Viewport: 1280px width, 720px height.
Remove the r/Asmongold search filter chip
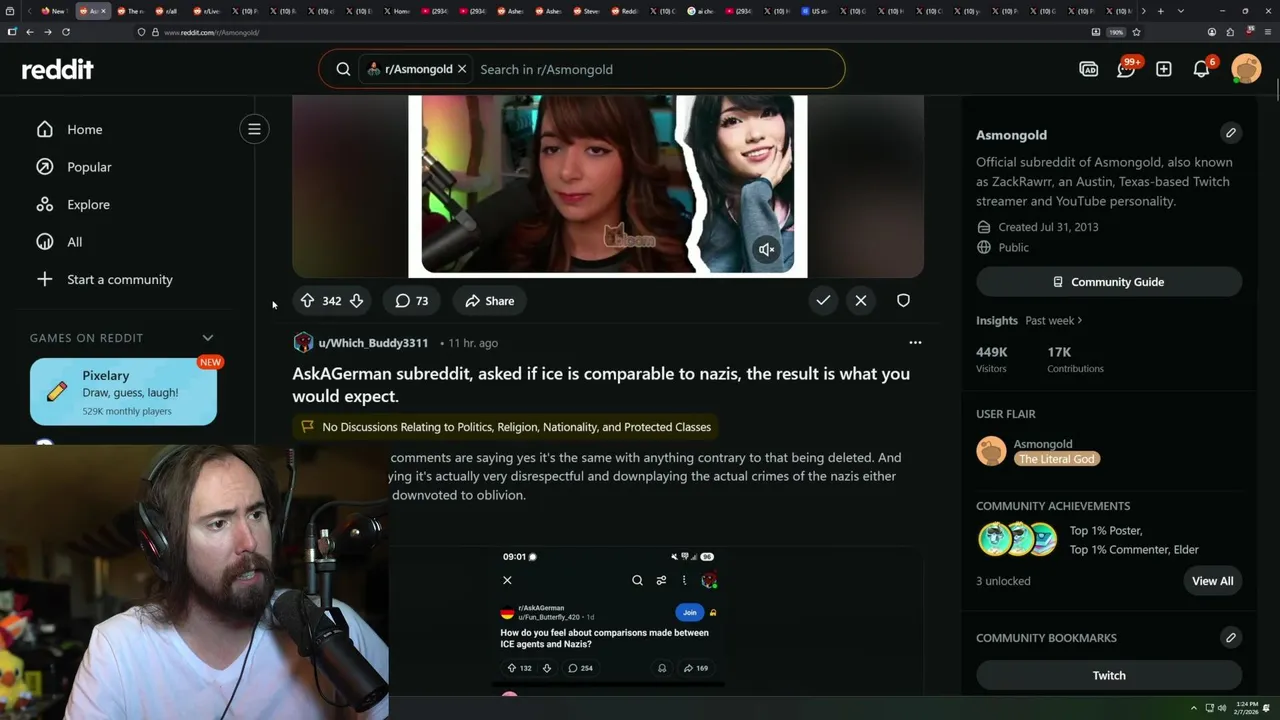coord(462,69)
